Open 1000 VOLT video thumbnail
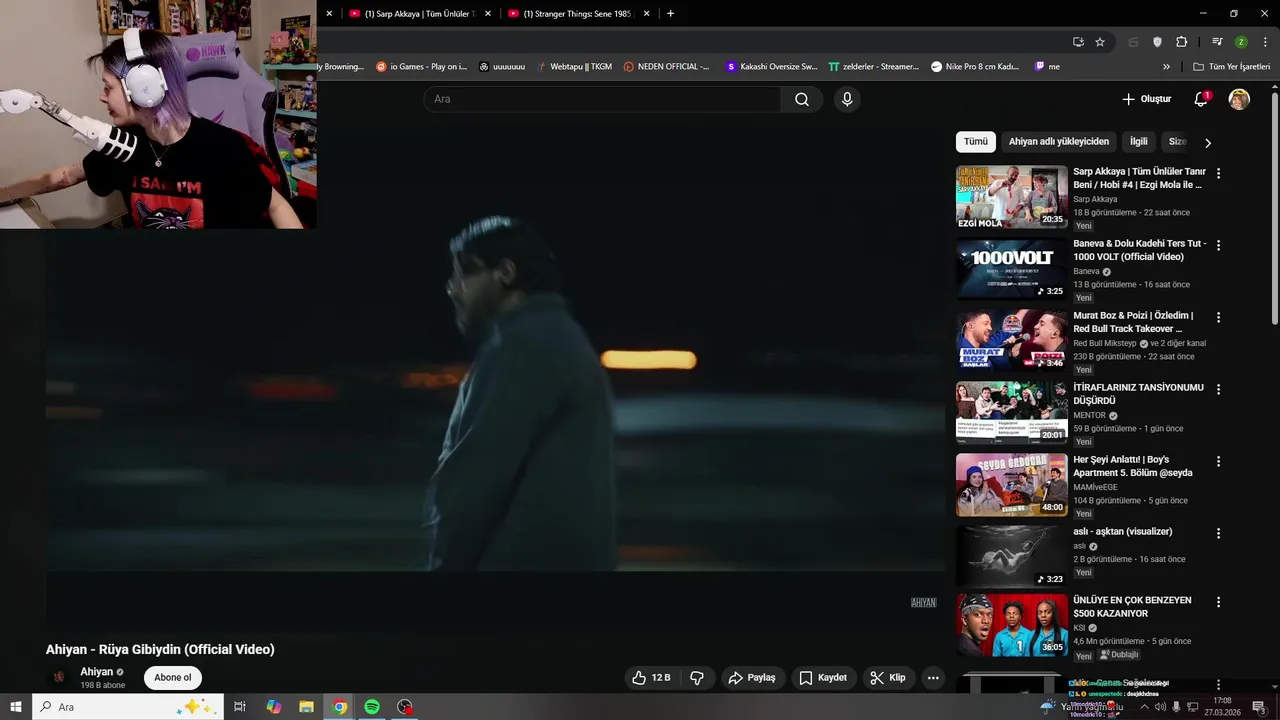This screenshot has height=720, width=1280. (1011, 269)
